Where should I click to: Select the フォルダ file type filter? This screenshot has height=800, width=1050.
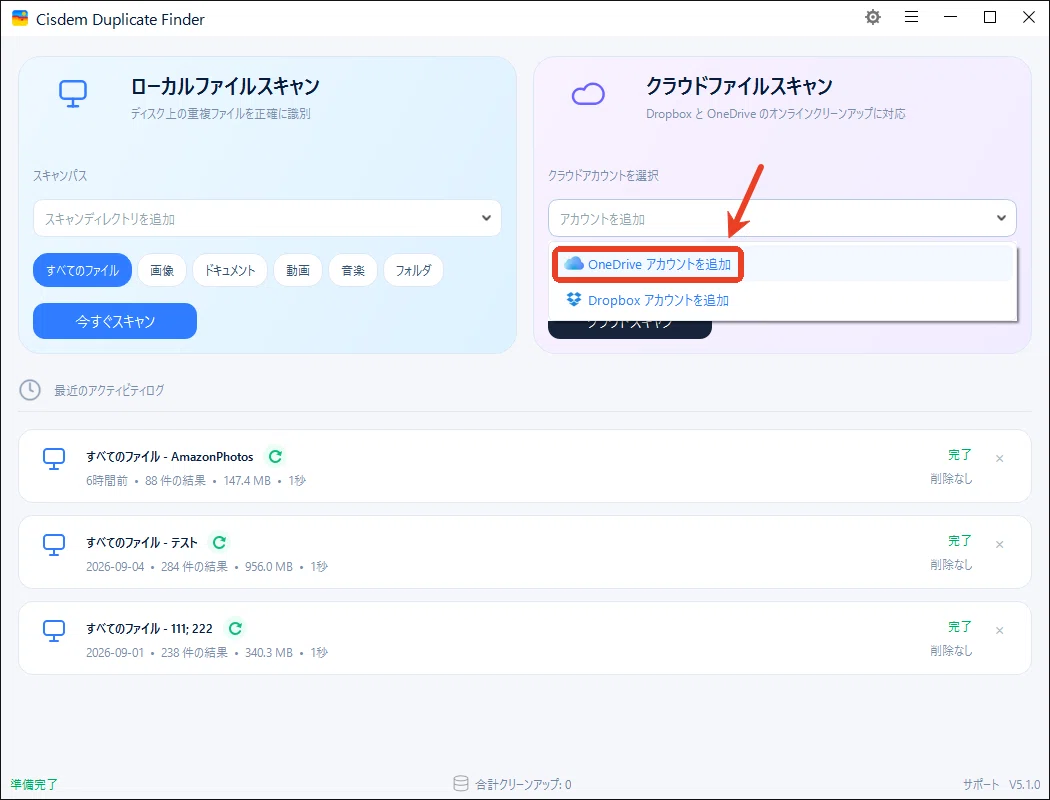(x=413, y=270)
